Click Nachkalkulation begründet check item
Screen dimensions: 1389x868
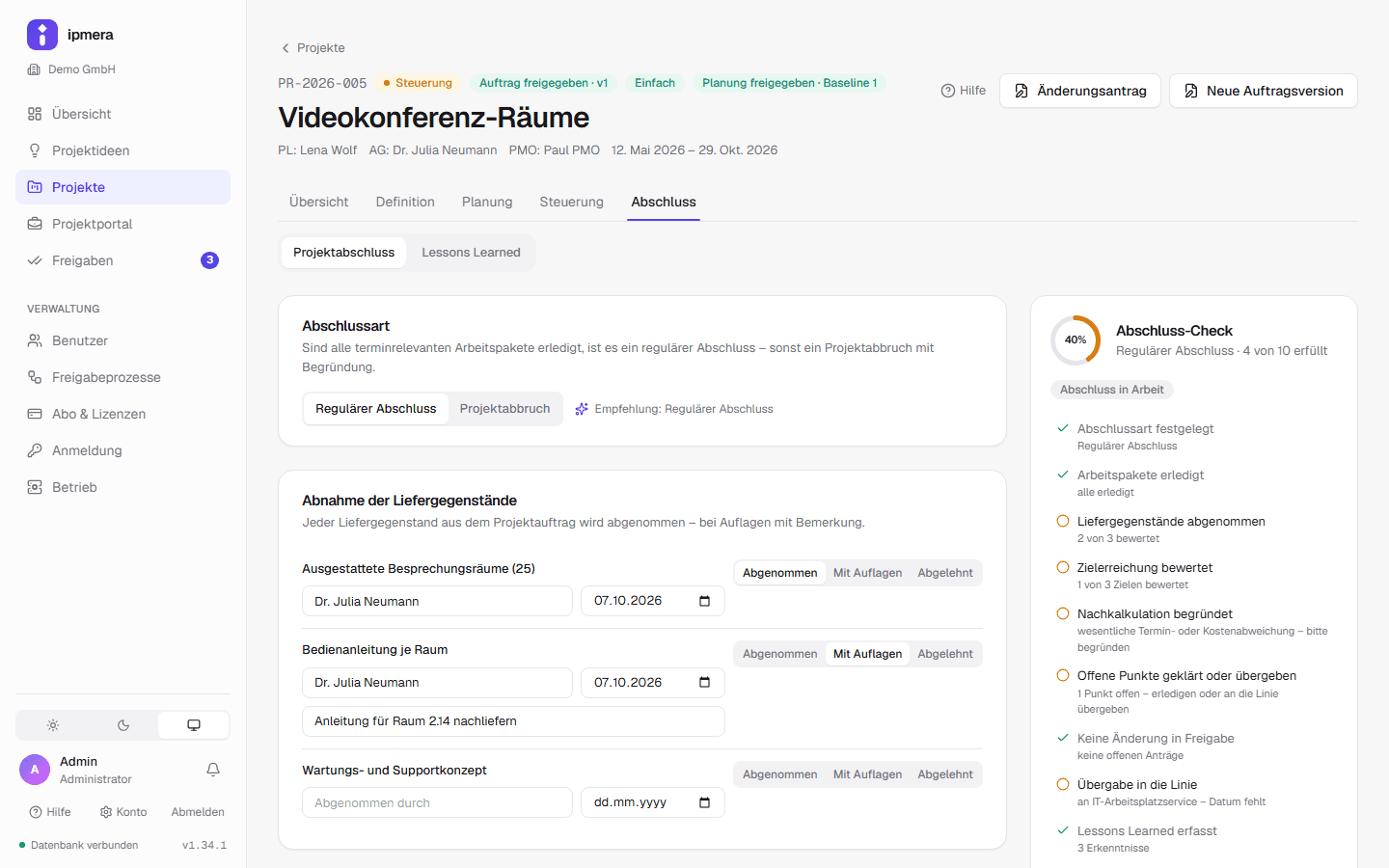[1196, 630]
